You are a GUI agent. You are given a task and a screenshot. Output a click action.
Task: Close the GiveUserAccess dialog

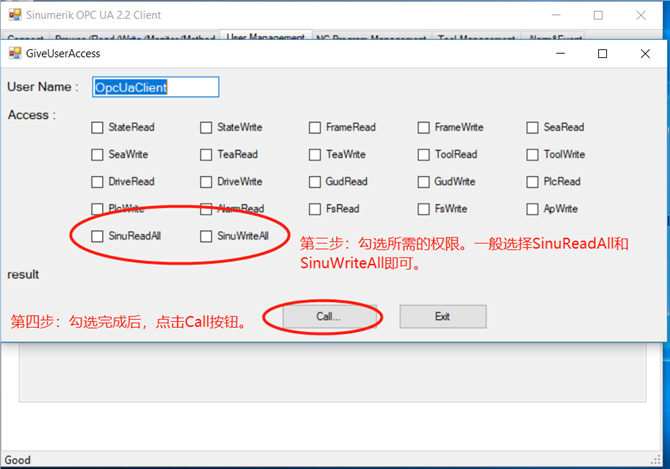[x=645, y=53]
